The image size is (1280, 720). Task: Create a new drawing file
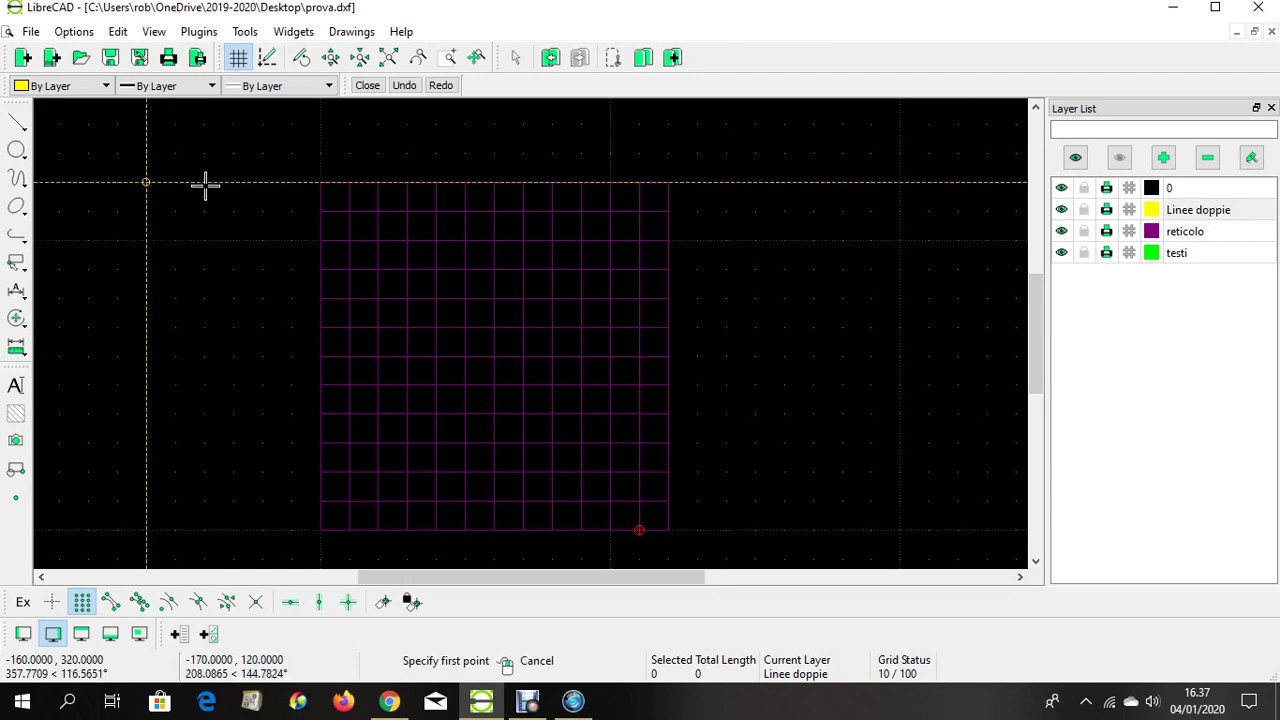tap(23, 58)
